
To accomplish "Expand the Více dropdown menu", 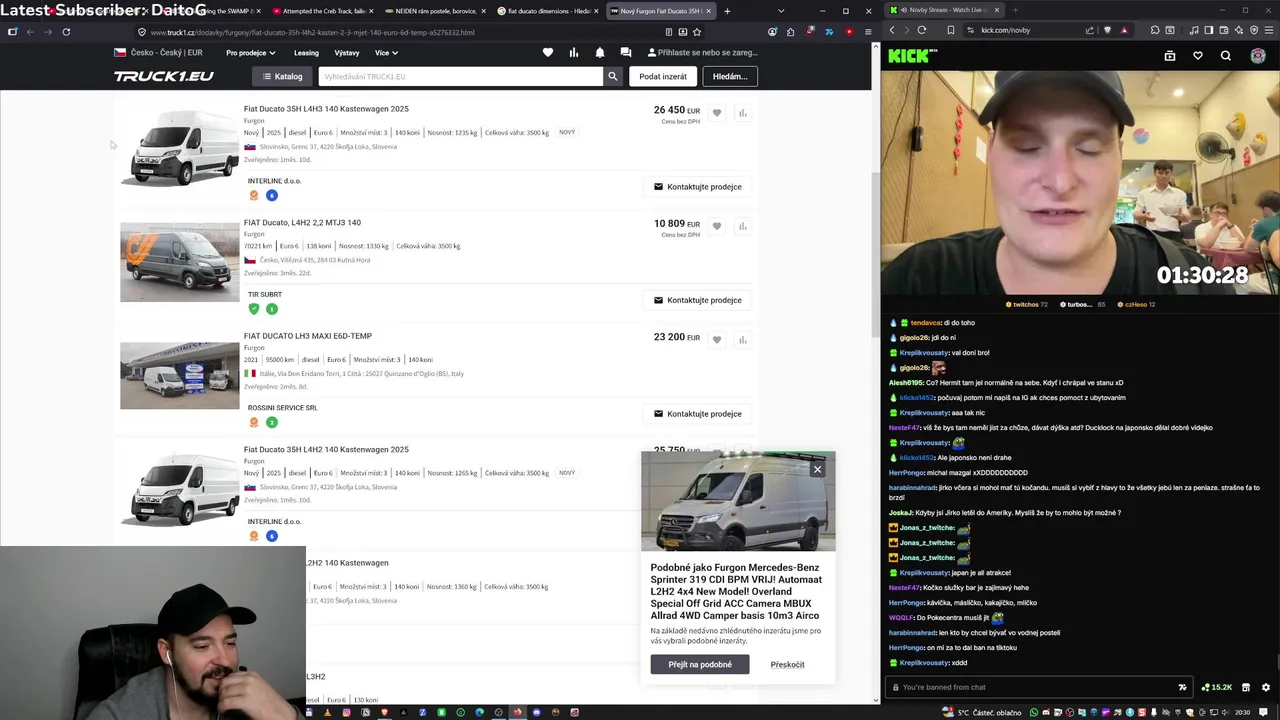I will (x=386, y=53).
